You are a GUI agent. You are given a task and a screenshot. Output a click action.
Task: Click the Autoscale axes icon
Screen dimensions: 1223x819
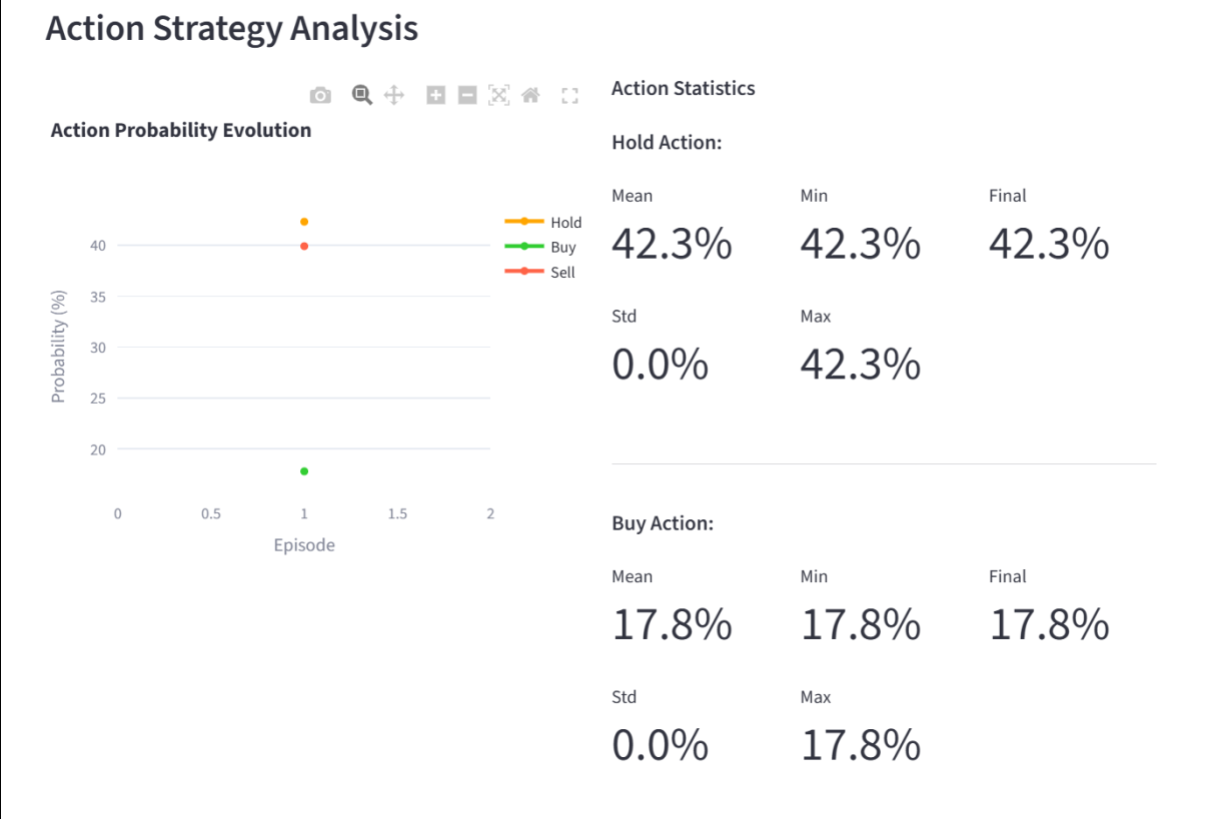tap(499, 95)
